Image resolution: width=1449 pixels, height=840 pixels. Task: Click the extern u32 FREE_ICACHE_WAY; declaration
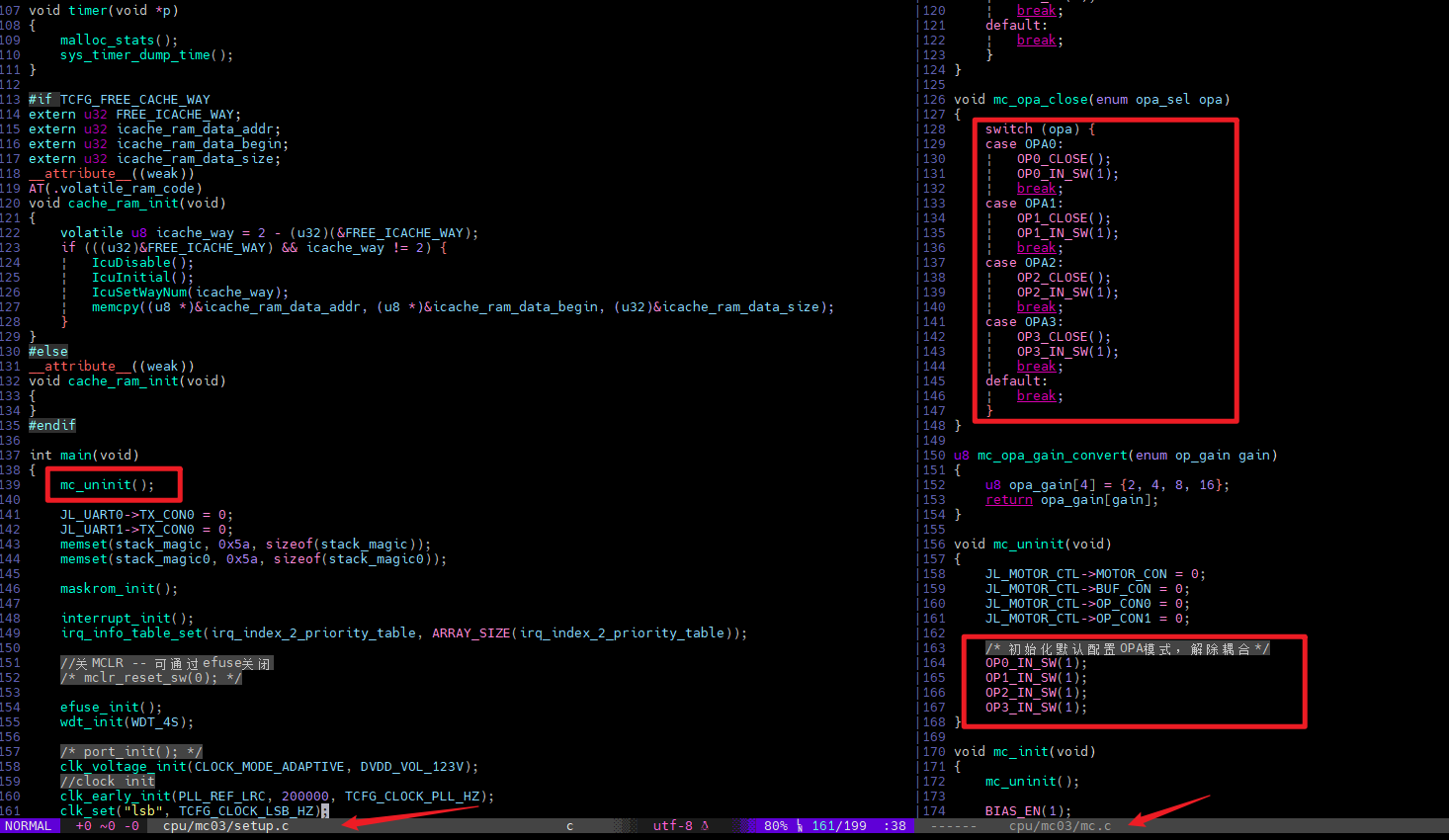point(135,115)
